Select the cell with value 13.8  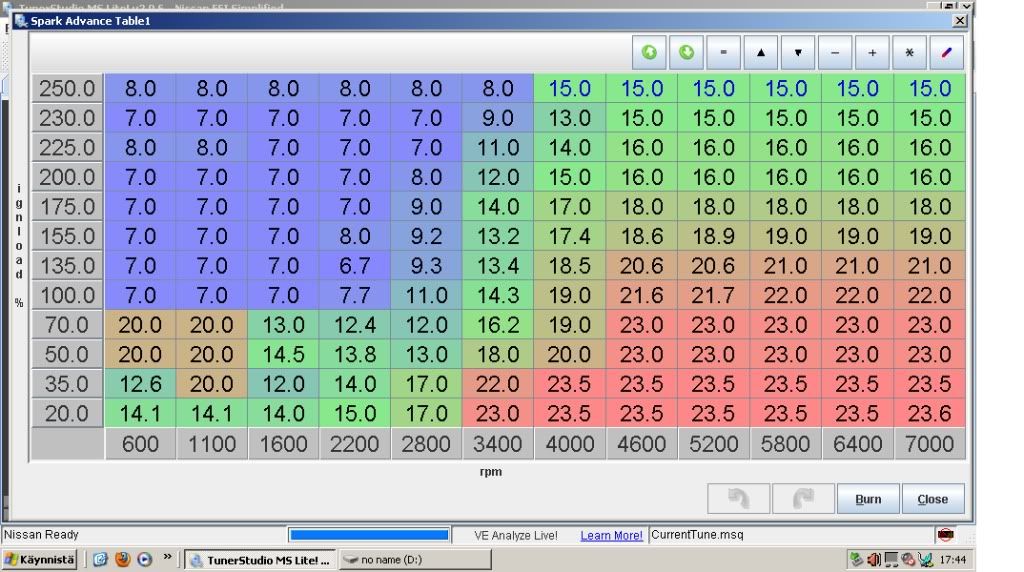355,355
